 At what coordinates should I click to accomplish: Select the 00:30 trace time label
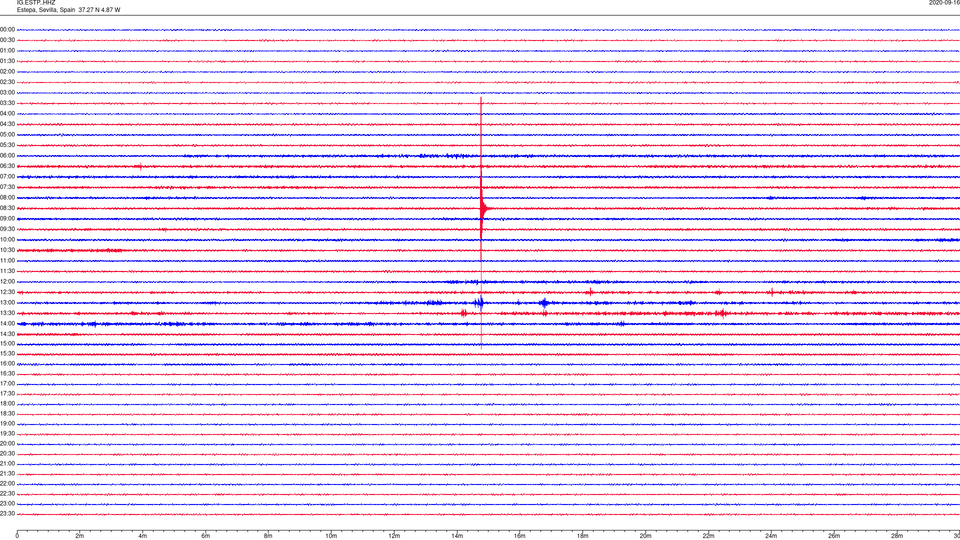click(7, 40)
